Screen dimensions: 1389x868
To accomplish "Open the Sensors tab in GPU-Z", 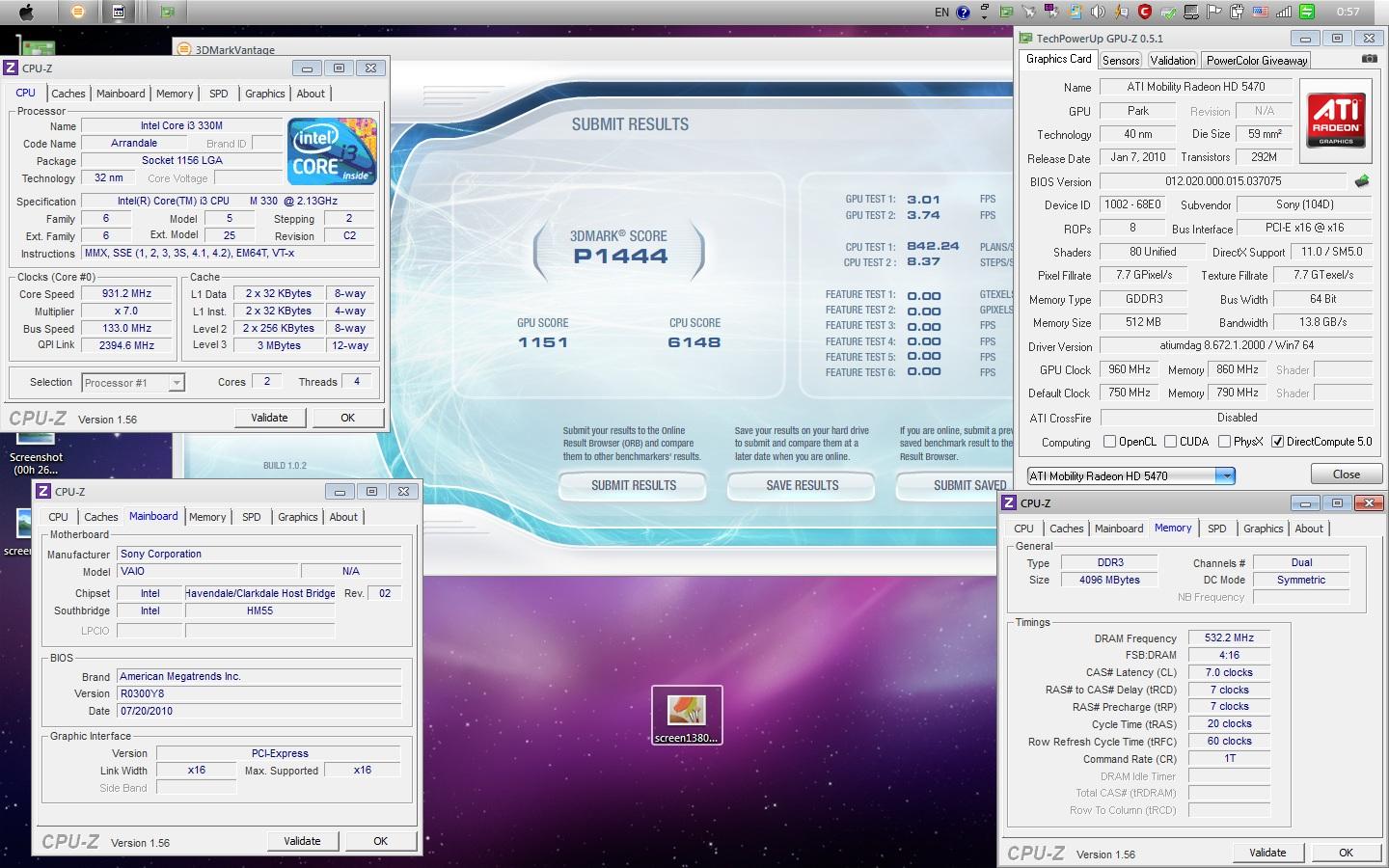I will (1121, 60).
